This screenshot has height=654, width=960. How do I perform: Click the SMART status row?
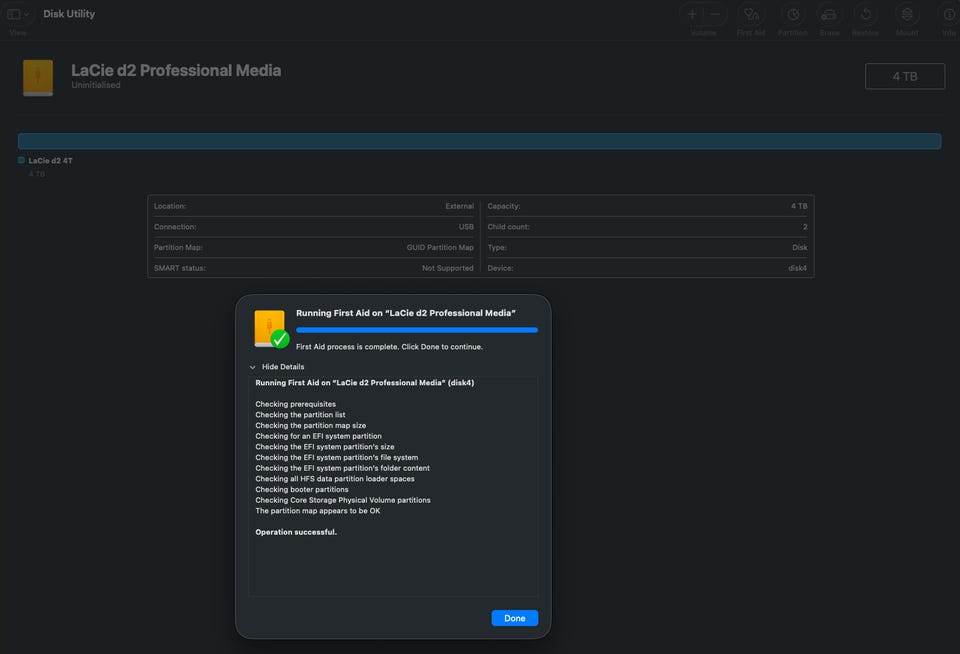click(313, 268)
